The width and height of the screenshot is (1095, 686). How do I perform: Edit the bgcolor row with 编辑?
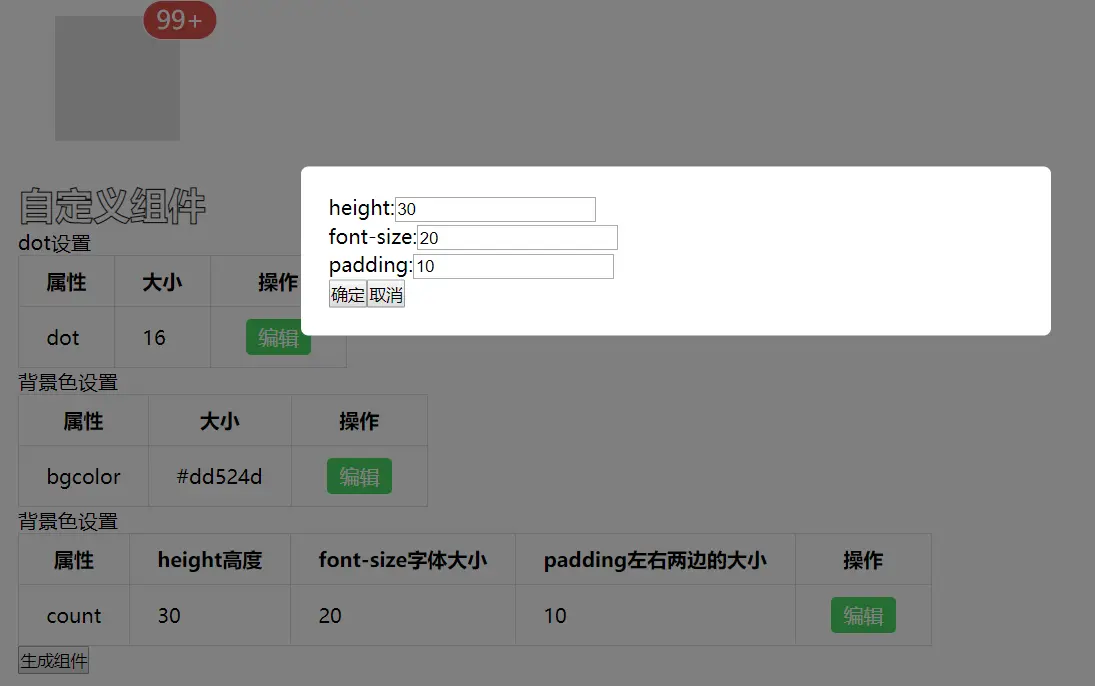[x=359, y=476]
